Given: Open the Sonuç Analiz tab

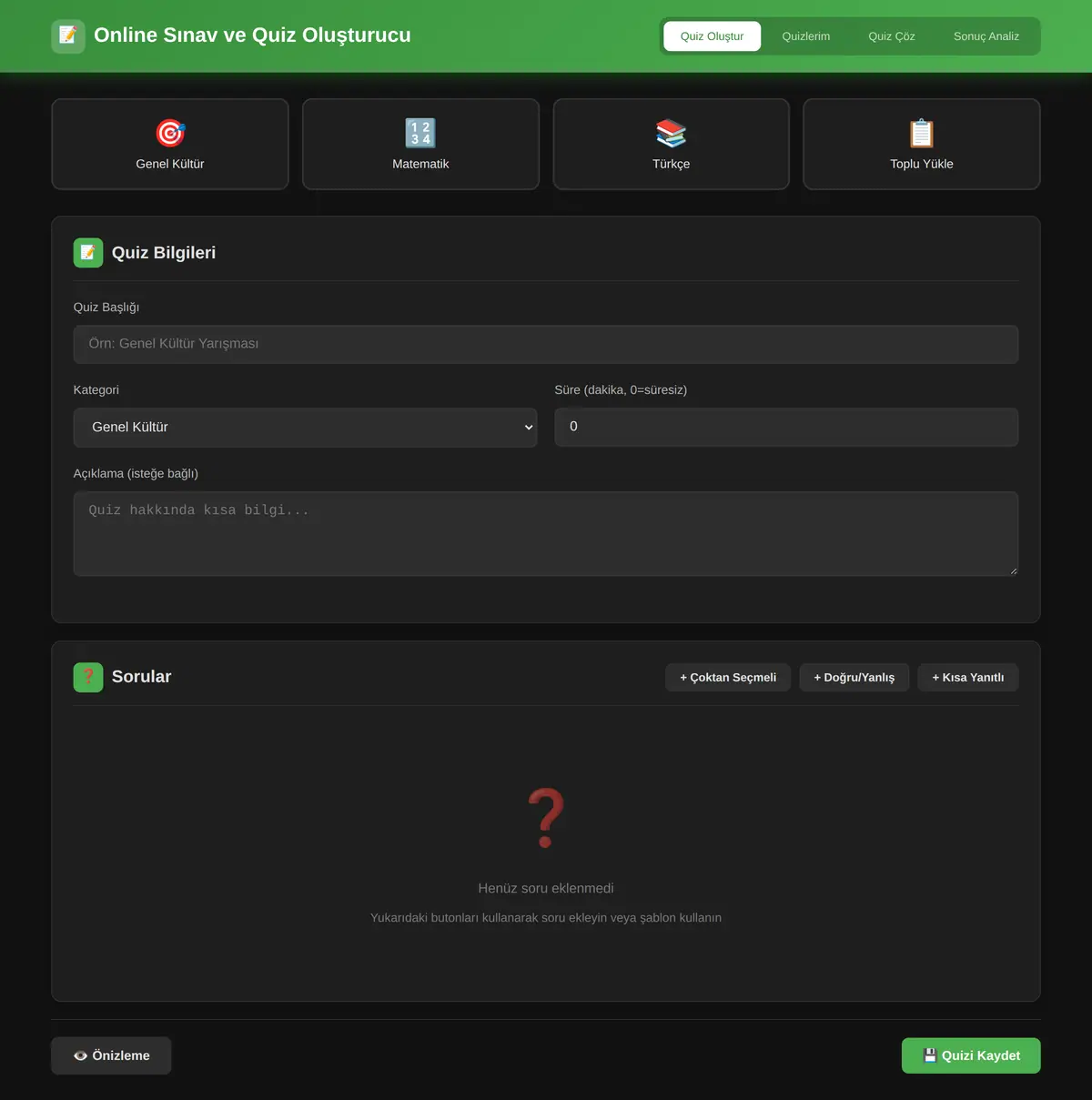Looking at the screenshot, I should [x=986, y=36].
